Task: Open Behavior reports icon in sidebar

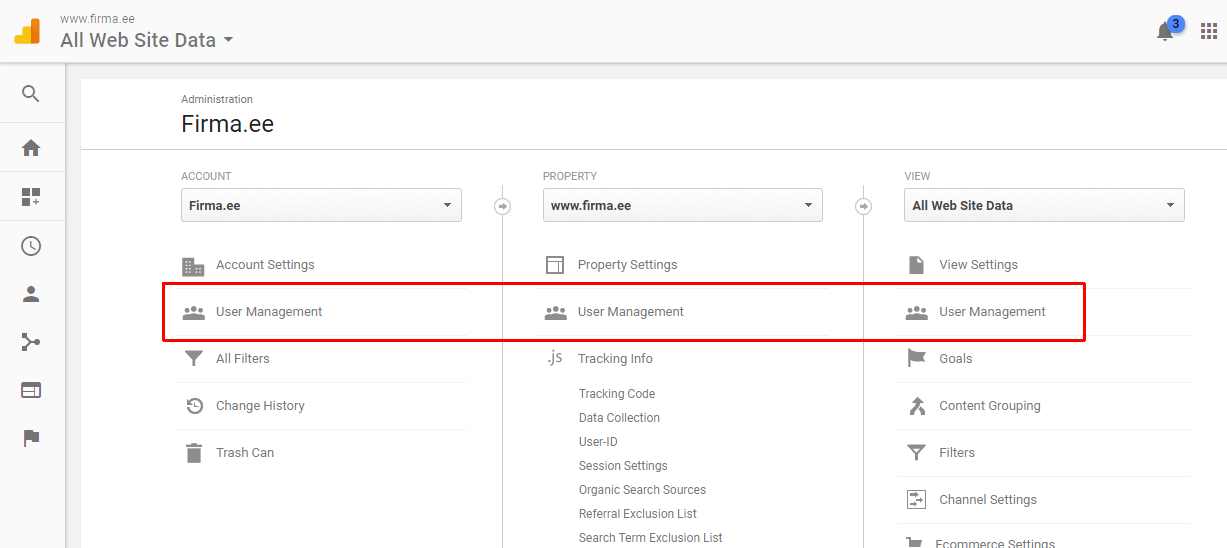Action: 31,390
